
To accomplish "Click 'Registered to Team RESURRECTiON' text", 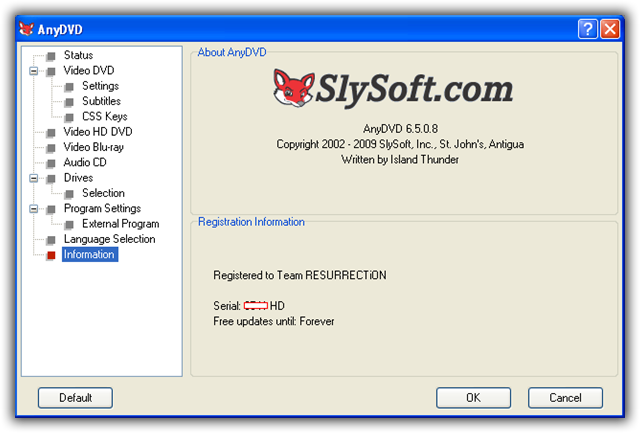I will (x=300, y=275).
